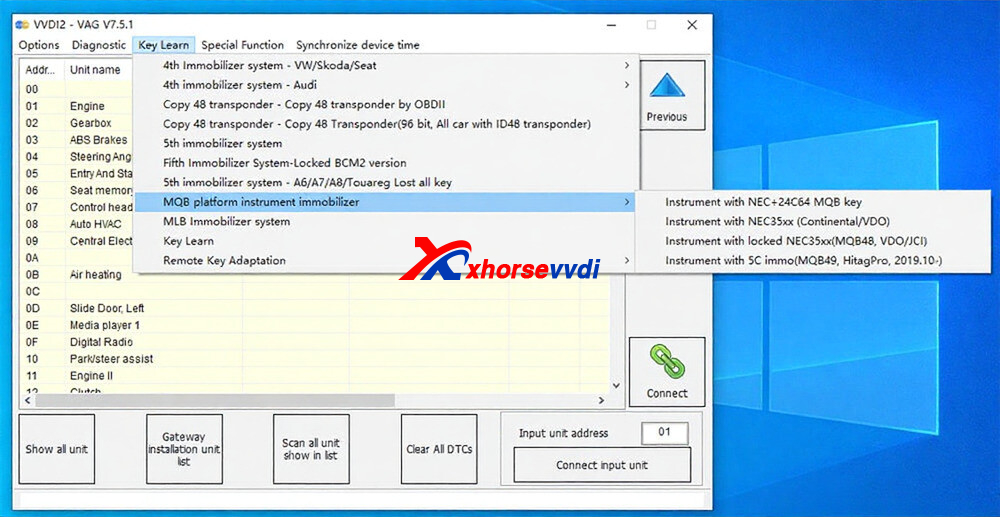Screen dimensions: 1000x517
Task: Select the empty 00 address row
Action: click(x=77, y=89)
